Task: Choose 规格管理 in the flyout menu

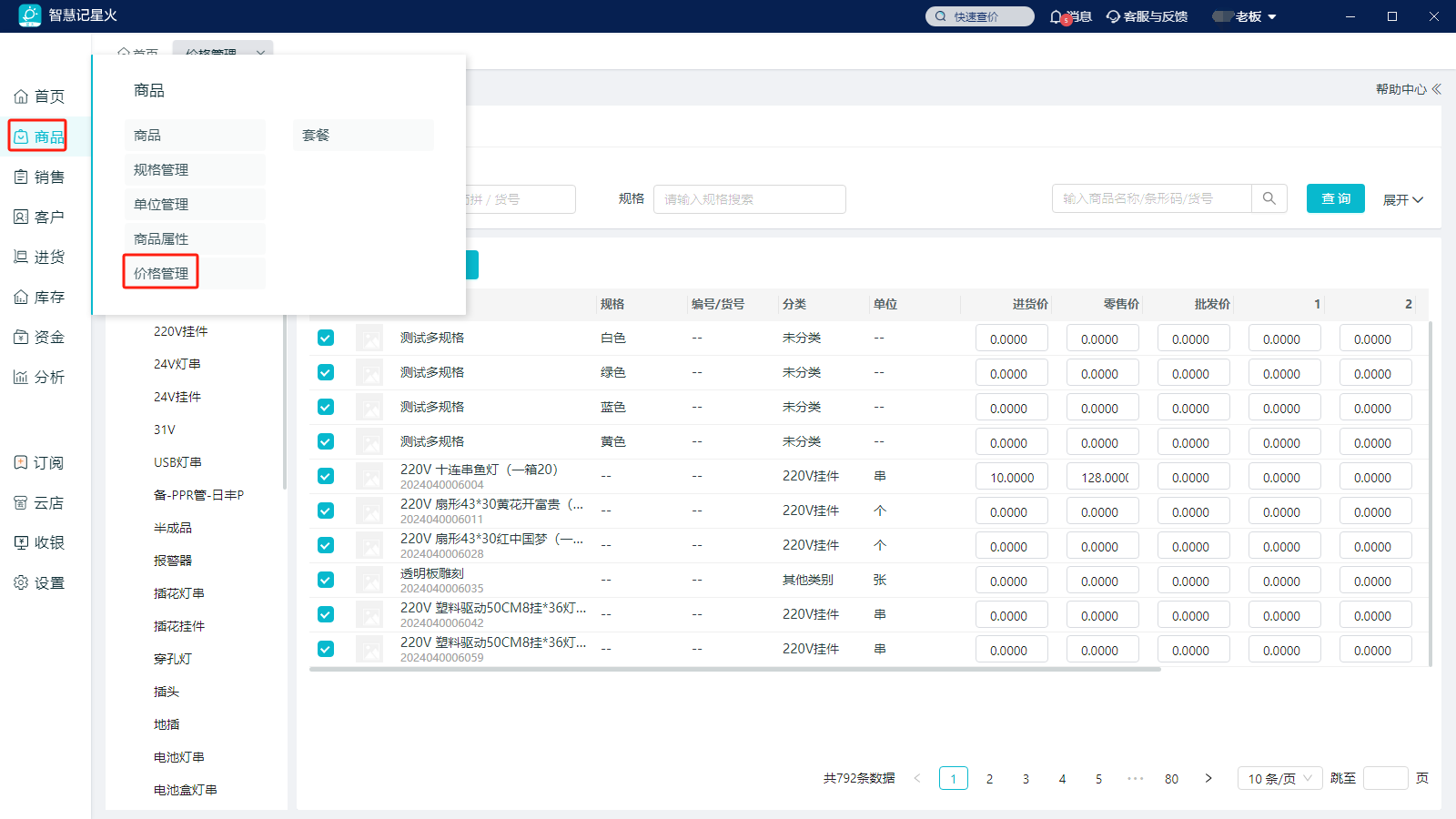Action: pyautogui.click(x=195, y=169)
